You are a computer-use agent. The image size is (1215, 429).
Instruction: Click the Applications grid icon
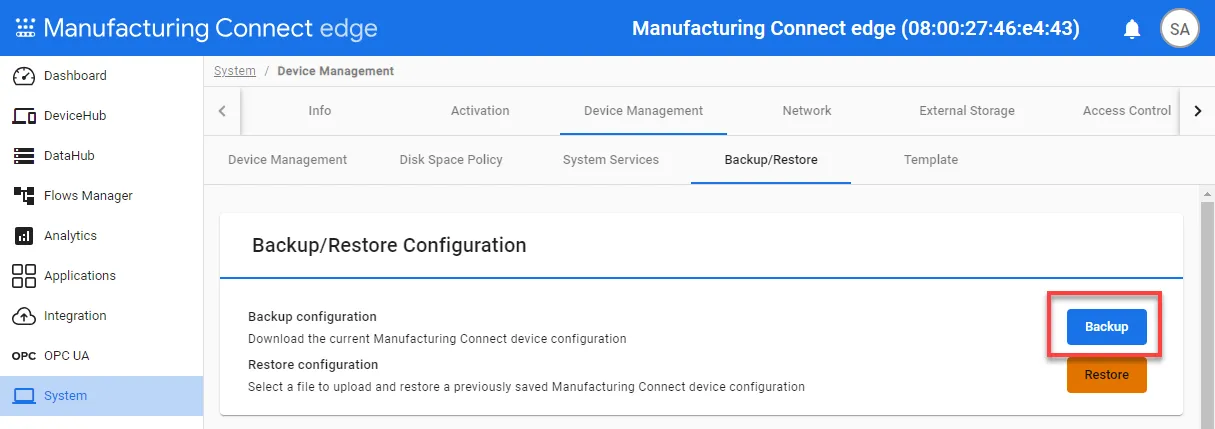tap(25, 276)
